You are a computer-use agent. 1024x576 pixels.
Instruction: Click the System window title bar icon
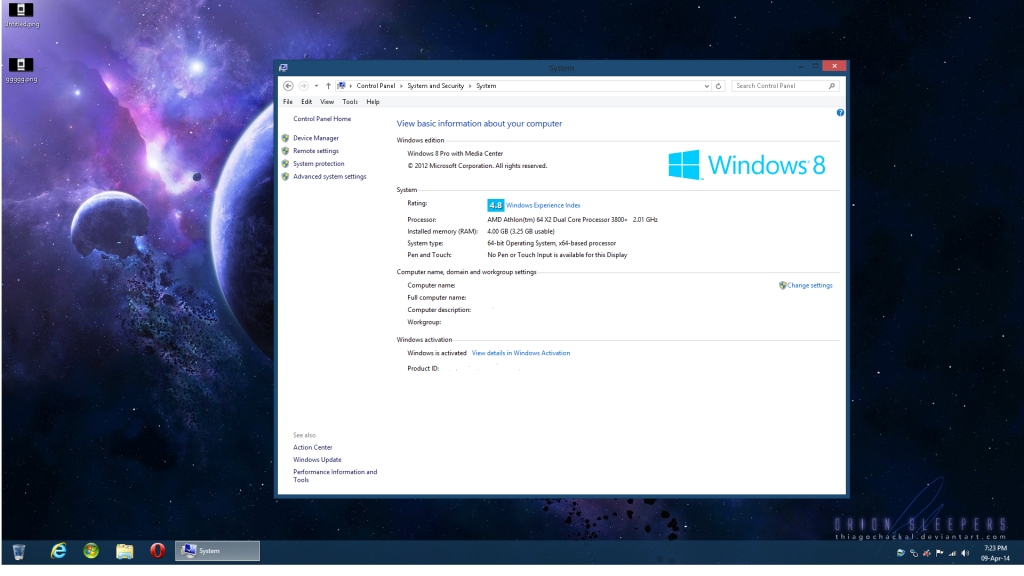tap(283, 68)
